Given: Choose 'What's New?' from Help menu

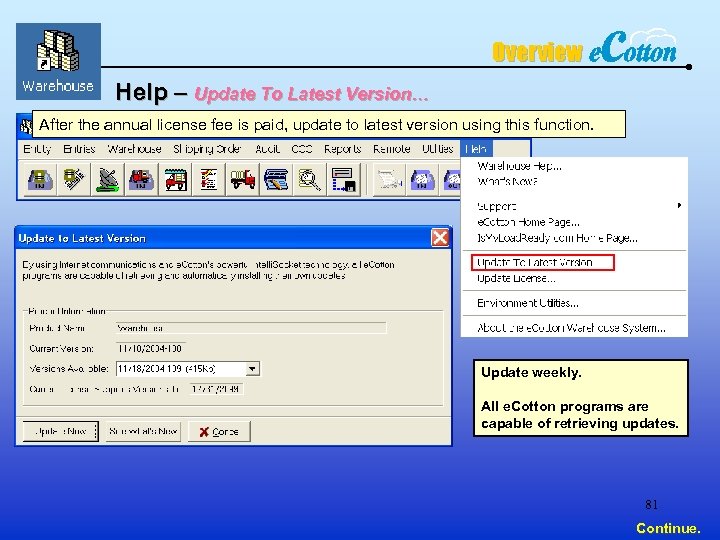Looking at the screenshot, I should coord(507,181).
